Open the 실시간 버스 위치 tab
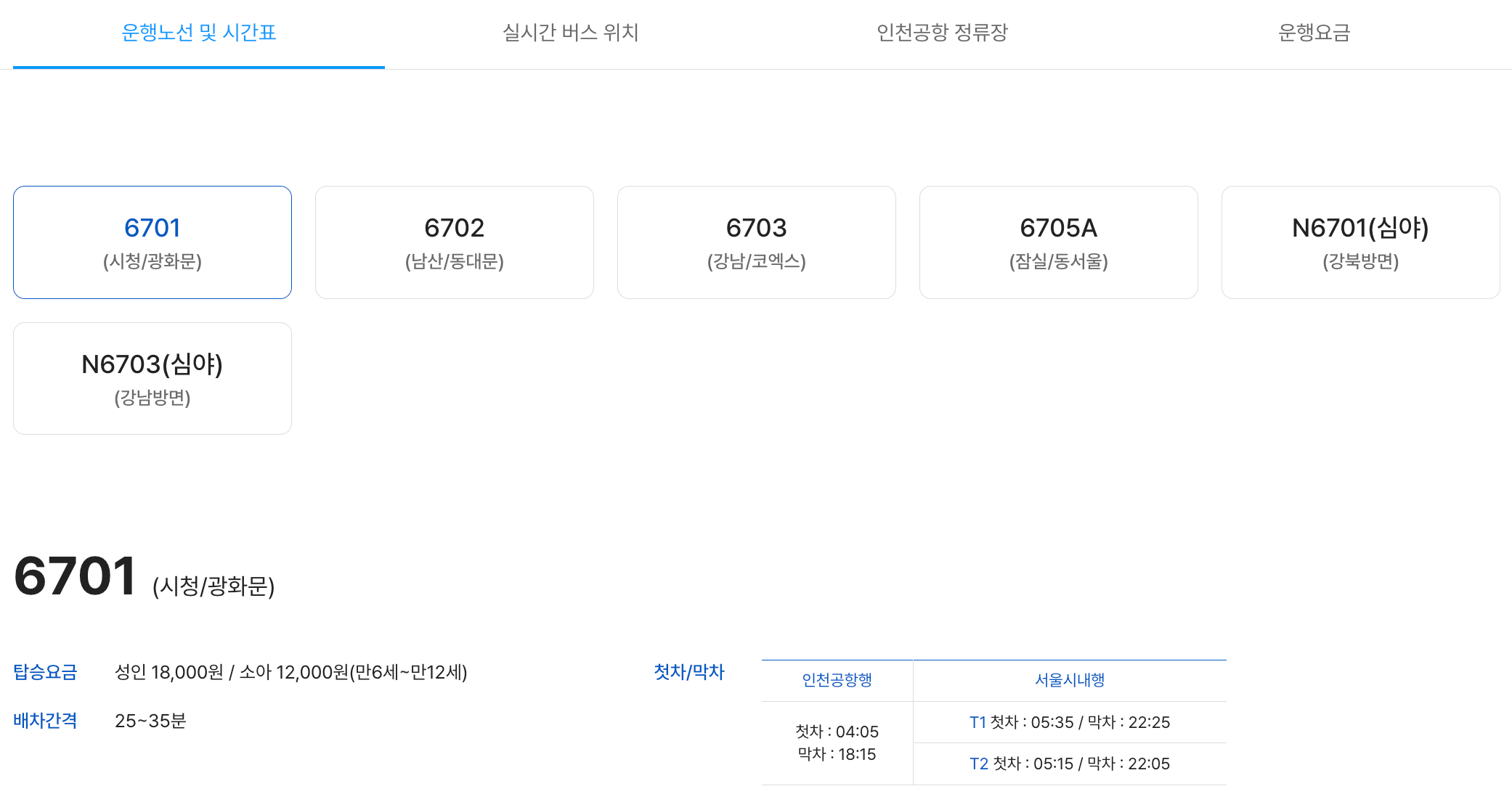This screenshot has width=1512, height=794. point(570,33)
